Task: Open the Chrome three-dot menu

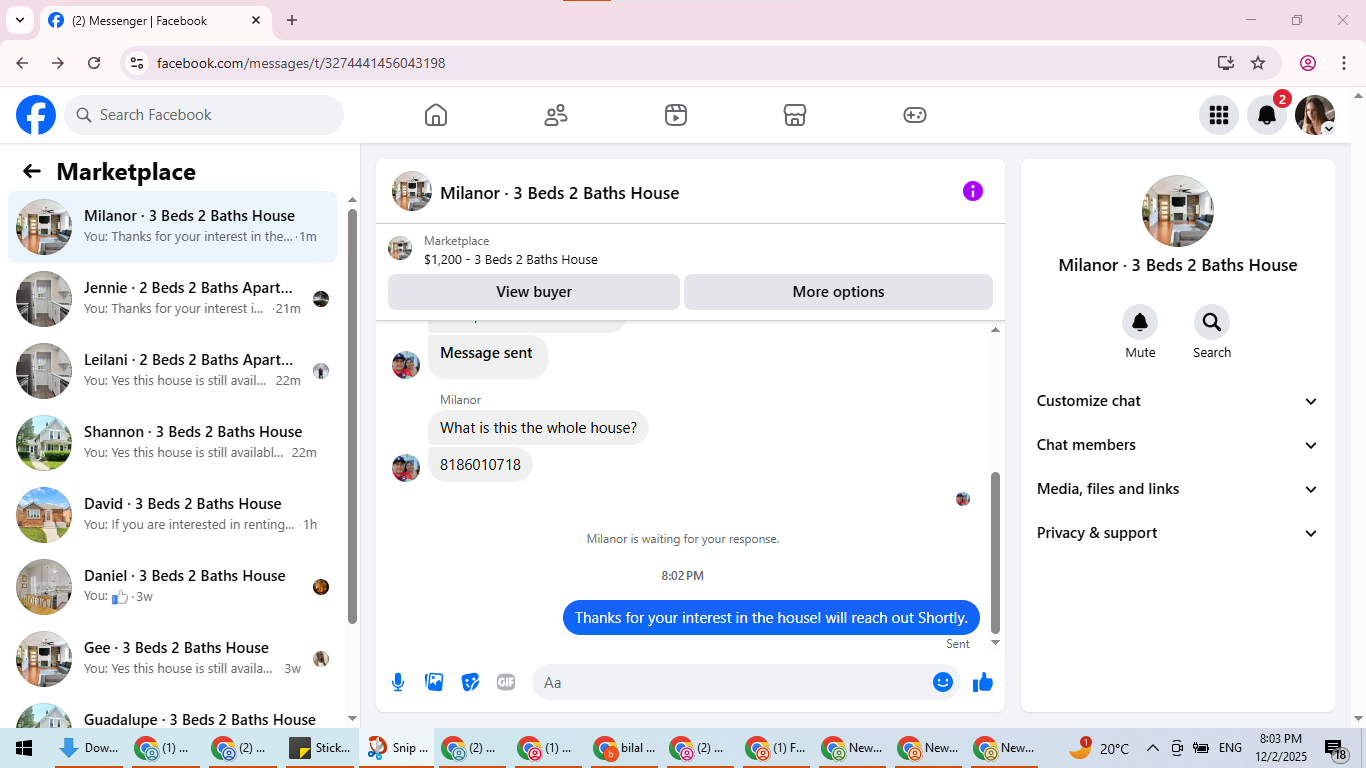Action: [x=1342, y=63]
